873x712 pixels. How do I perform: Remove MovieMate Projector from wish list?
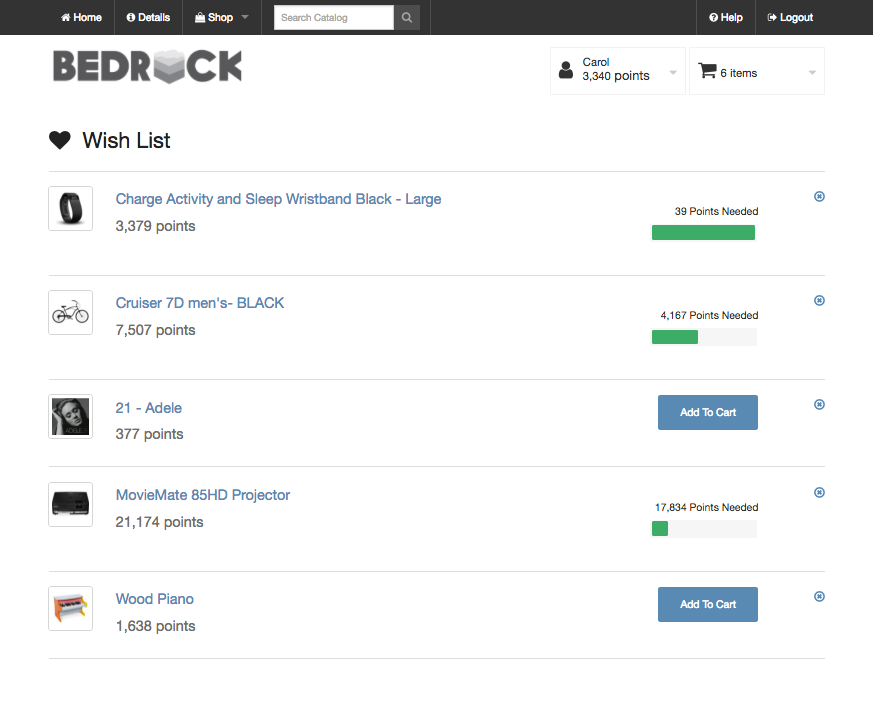tap(819, 493)
